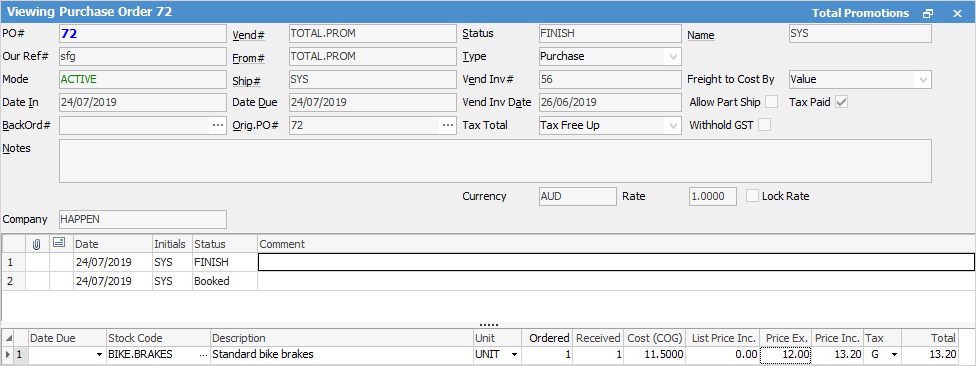Open Date Due dropdown in stock line
976x366 pixels.
pyautogui.click(x=99, y=355)
